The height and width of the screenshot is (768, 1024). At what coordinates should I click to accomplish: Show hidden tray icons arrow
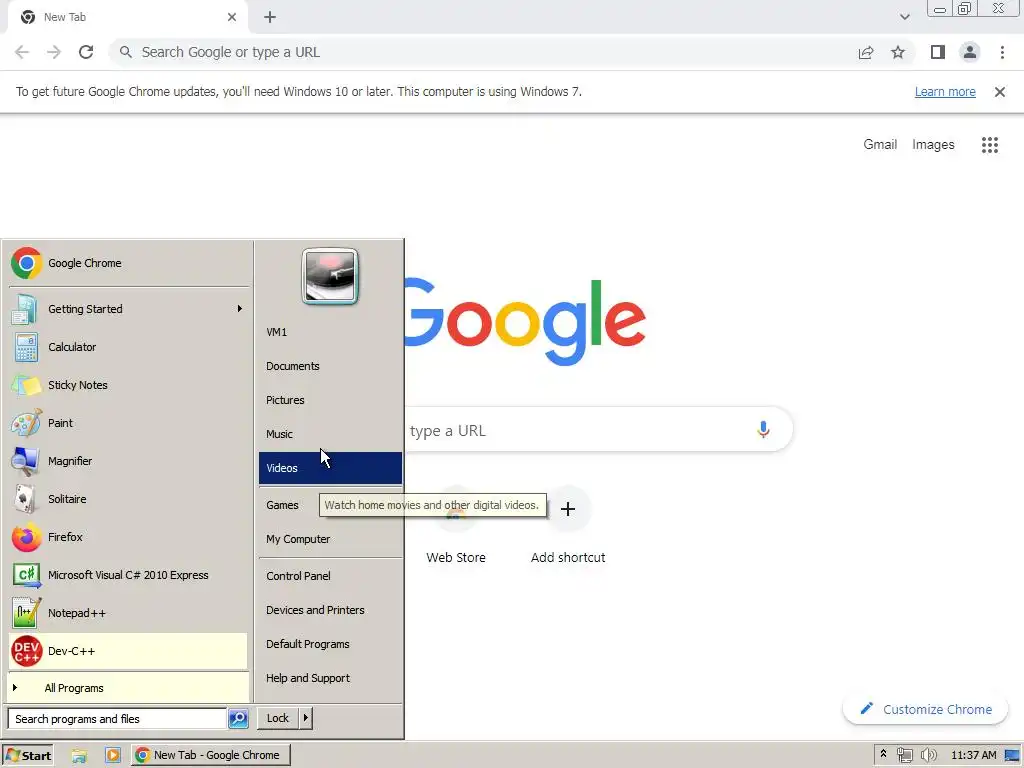883,754
